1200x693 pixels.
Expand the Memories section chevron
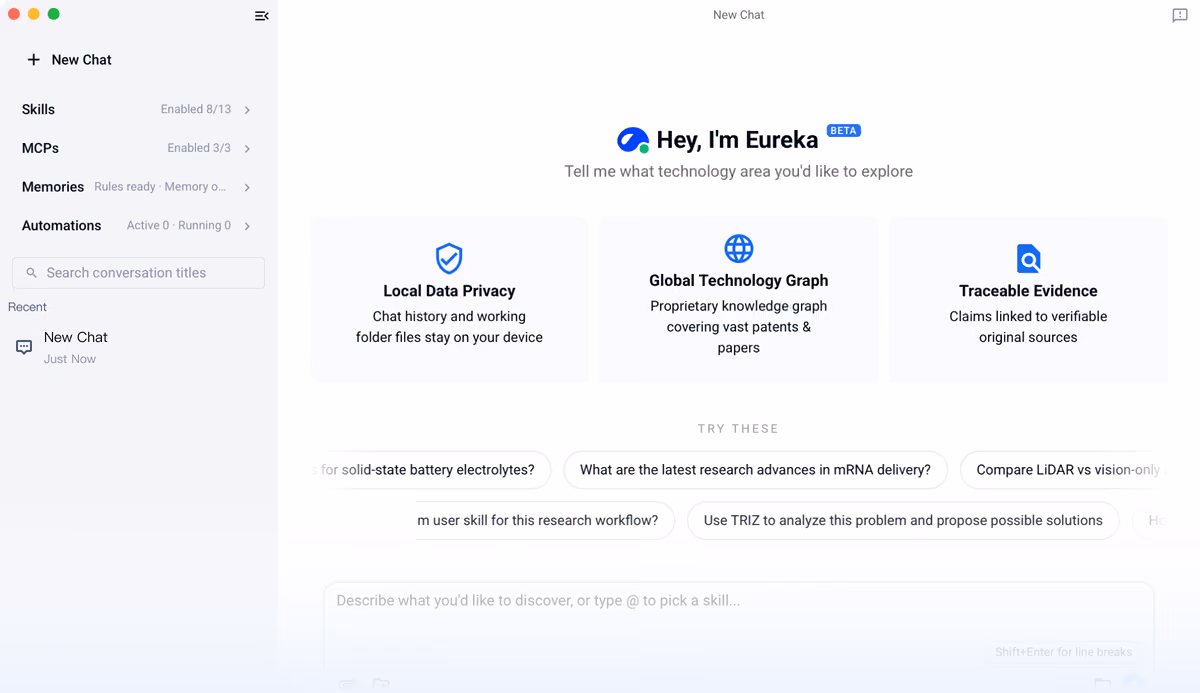(247, 188)
